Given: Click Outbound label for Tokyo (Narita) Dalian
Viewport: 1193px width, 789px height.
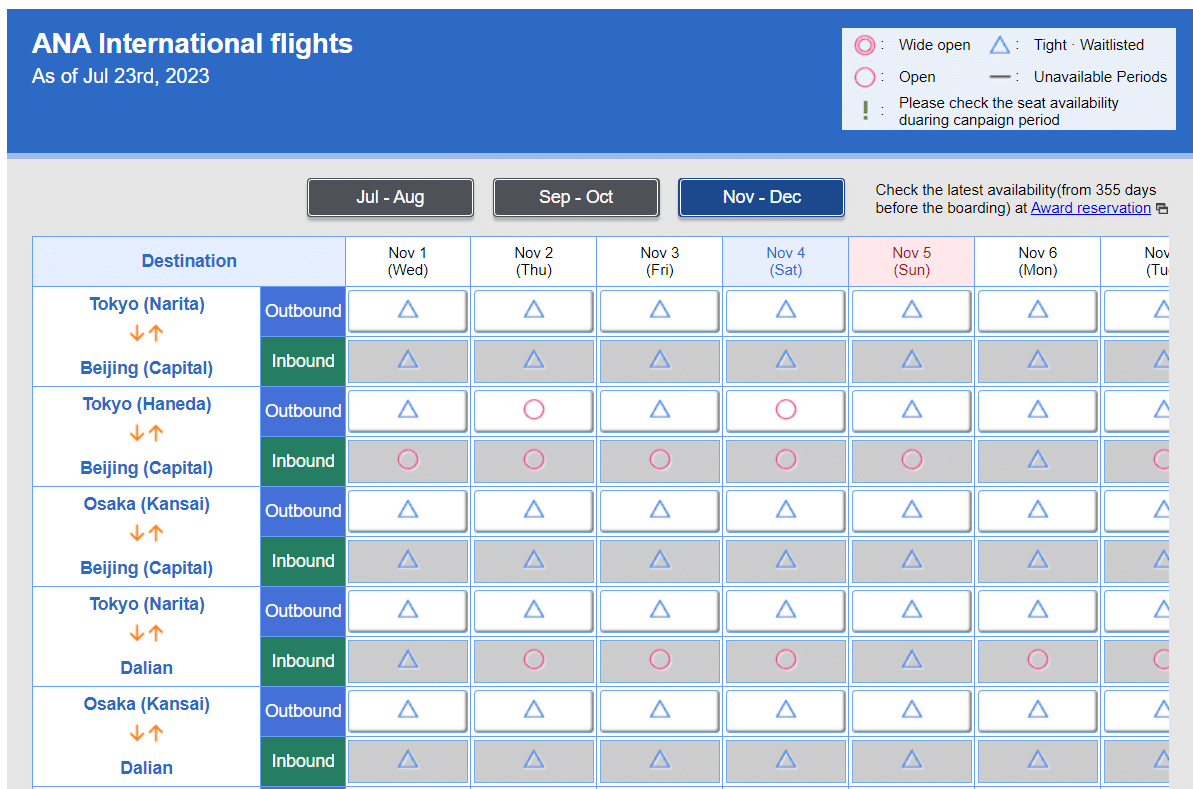Looking at the screenshot, I should 303,611.
